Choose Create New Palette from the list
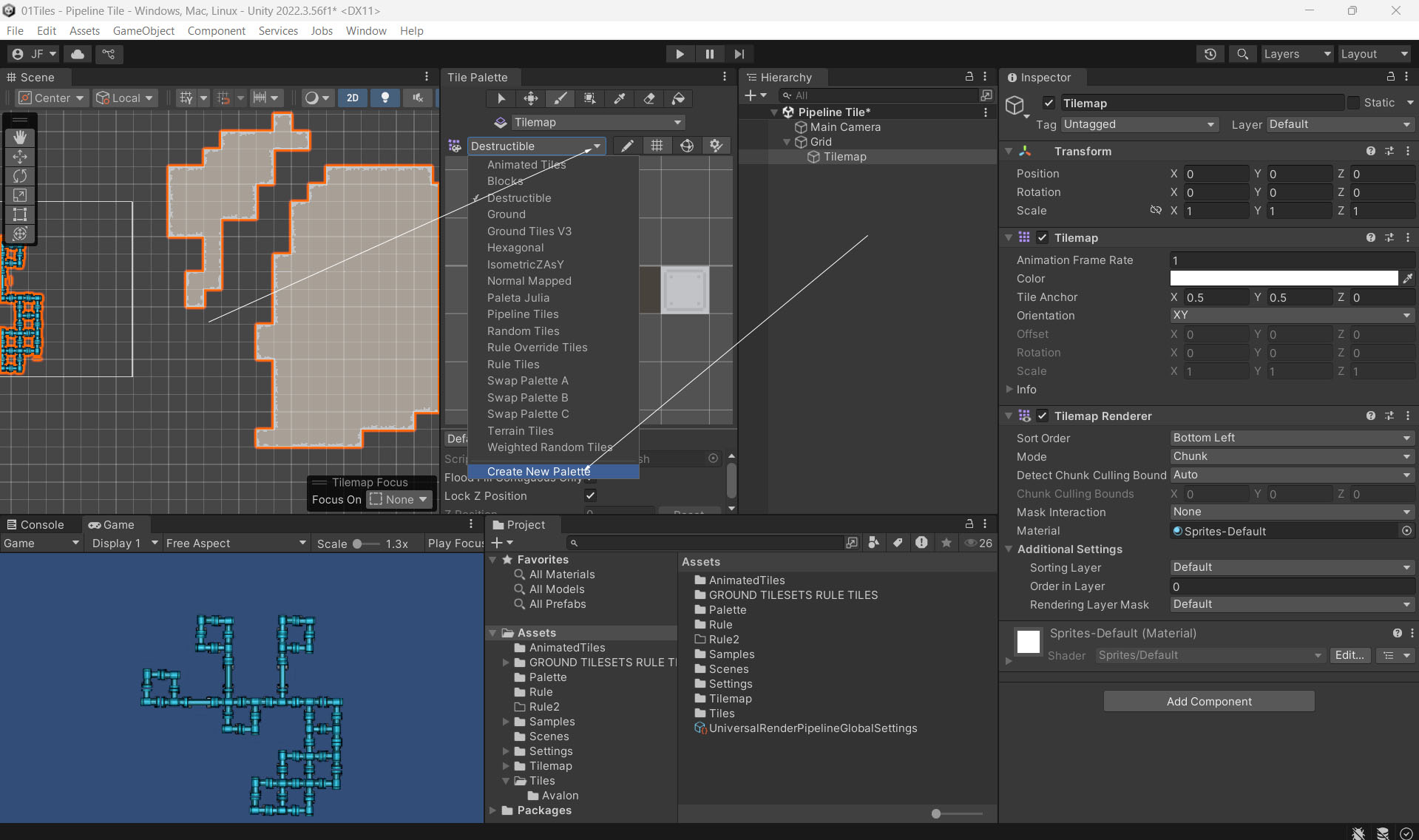 (x=538, y=471)
